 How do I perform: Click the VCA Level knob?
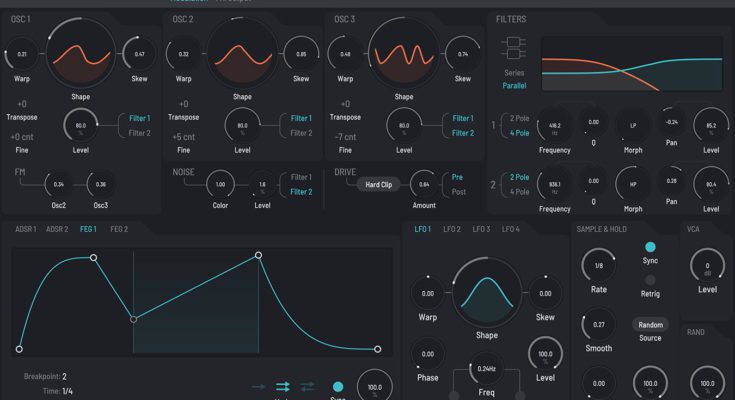708,267
